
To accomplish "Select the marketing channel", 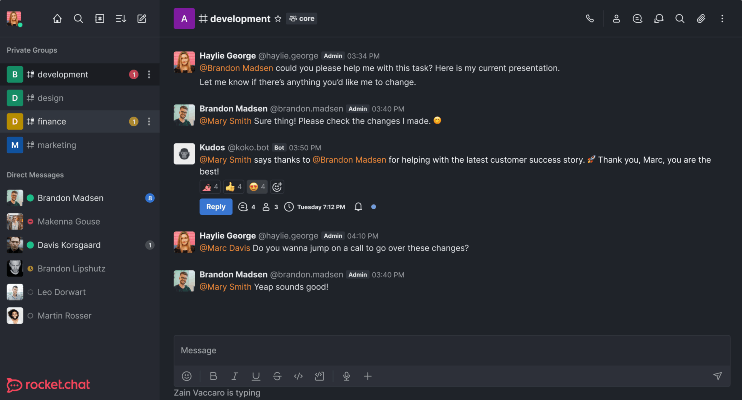I will [x=80, y=145].
